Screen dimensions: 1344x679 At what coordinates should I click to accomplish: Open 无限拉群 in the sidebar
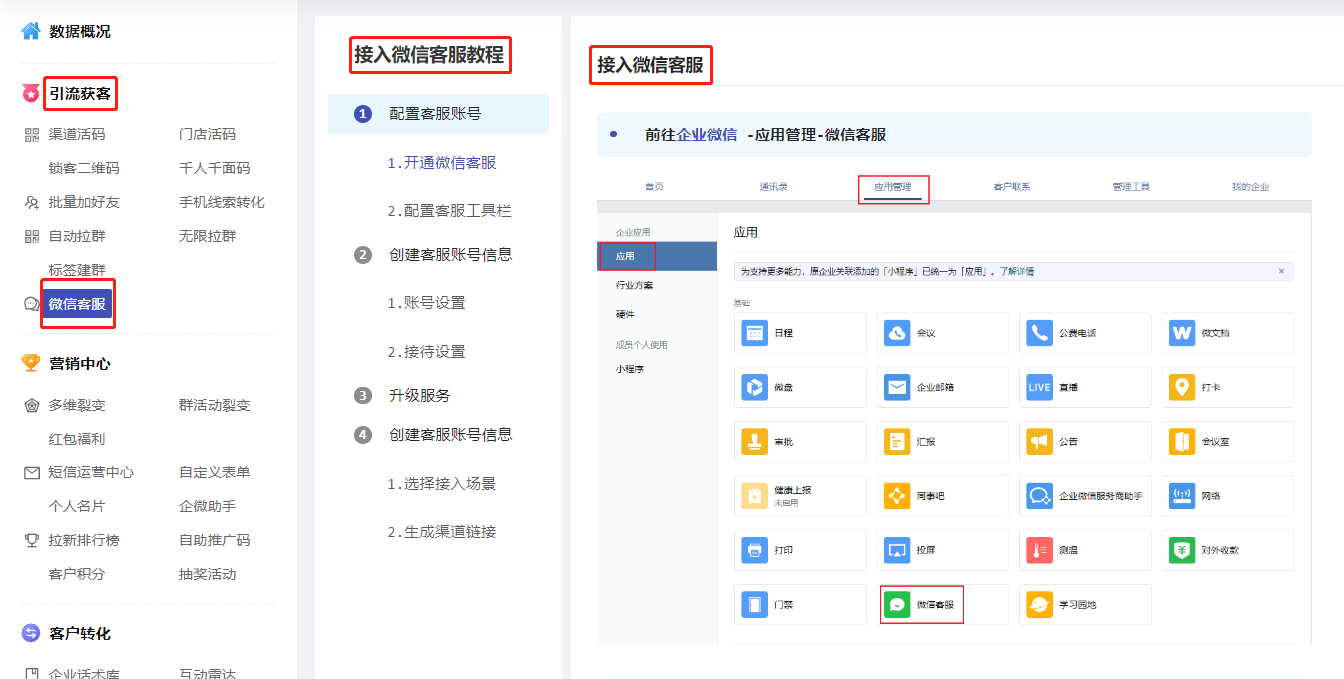coord(207,236)
